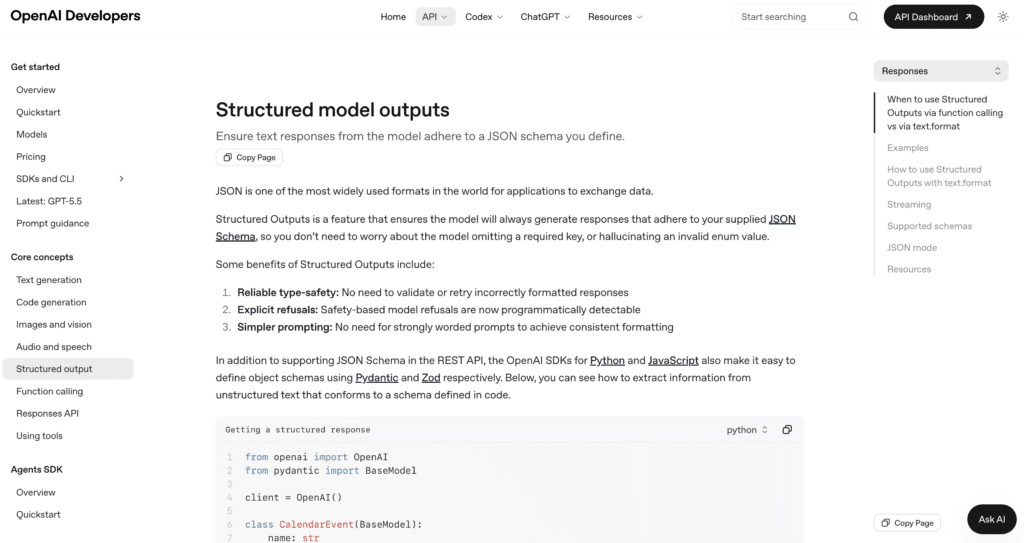Open the Responses selector dropdown
Image resolution: width=1024 pixels, height=543 pixels.
click(x=941, y=71)
